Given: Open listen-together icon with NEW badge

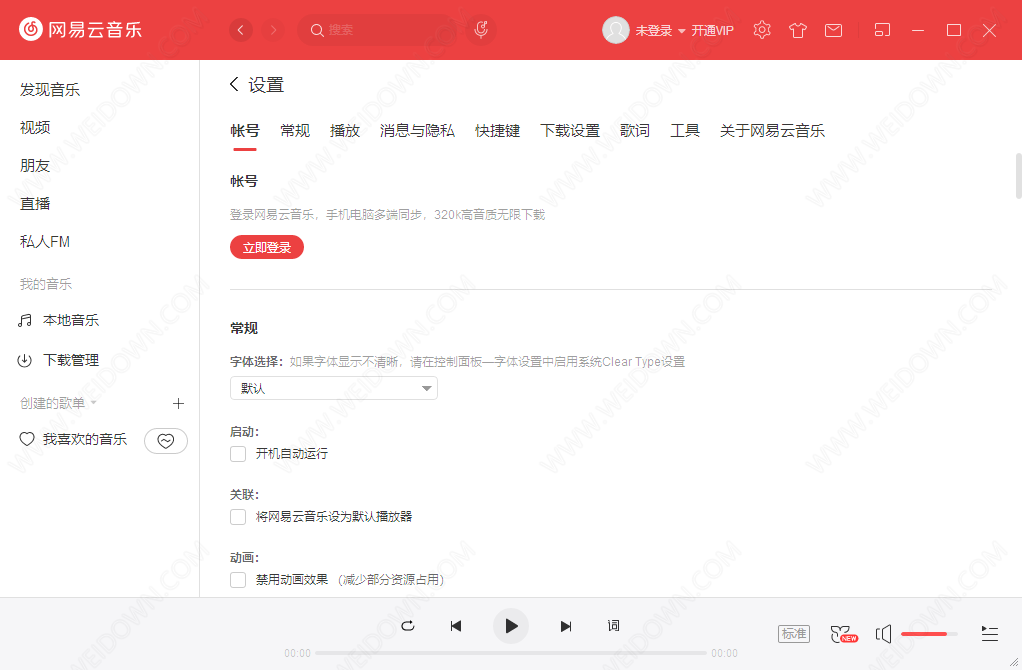Looking at the screenshot, I should click(843, 634).
